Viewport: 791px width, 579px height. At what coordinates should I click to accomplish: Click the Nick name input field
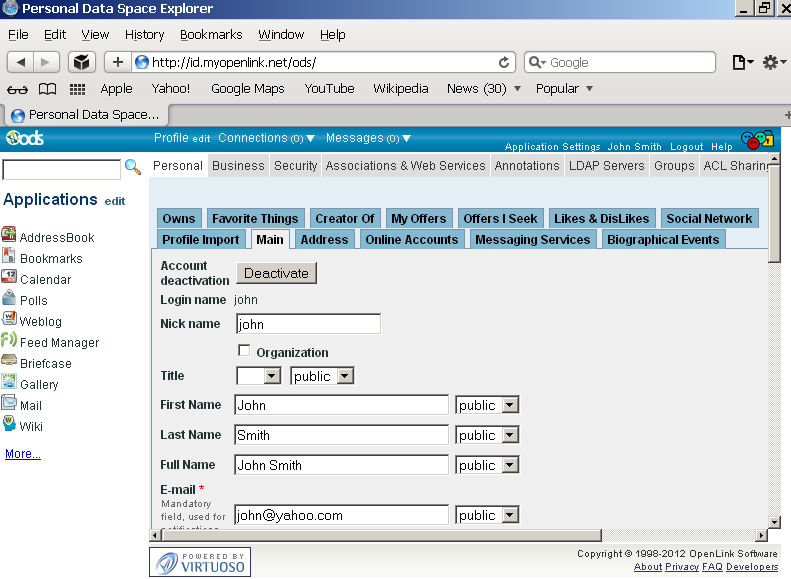308,324
